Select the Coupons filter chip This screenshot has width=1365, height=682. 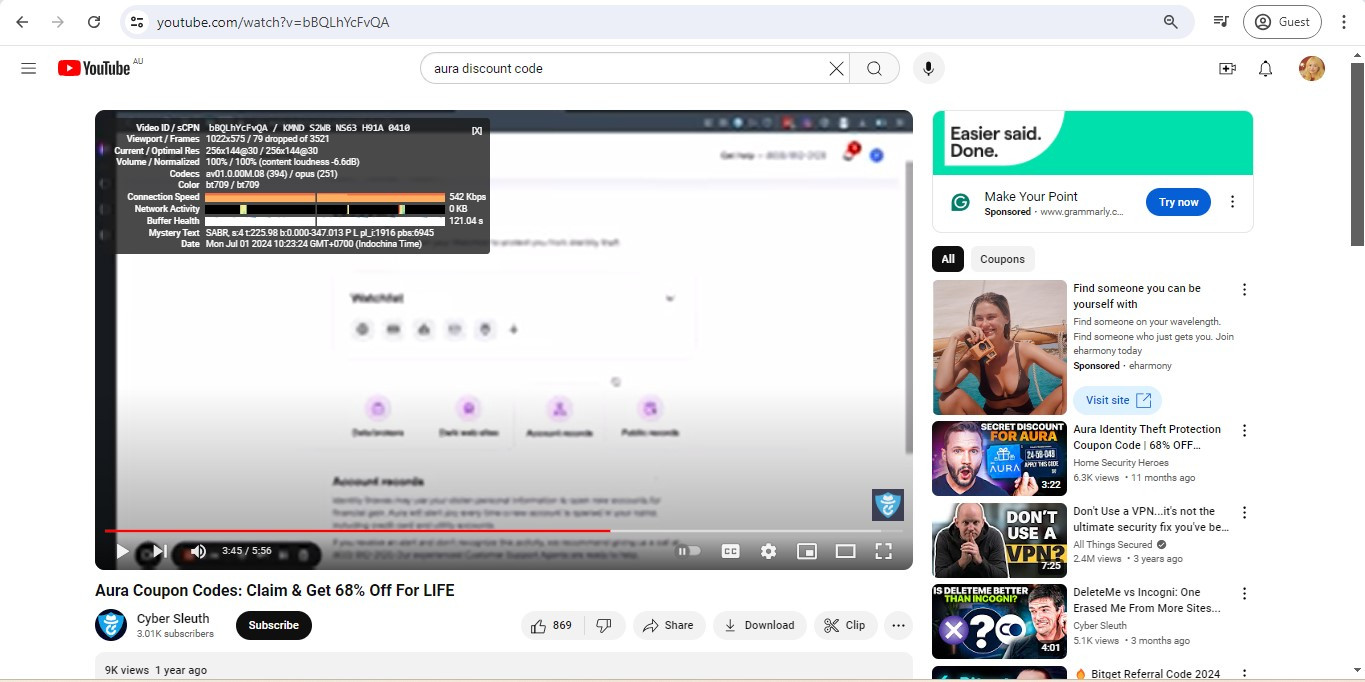click(1002, 259)
